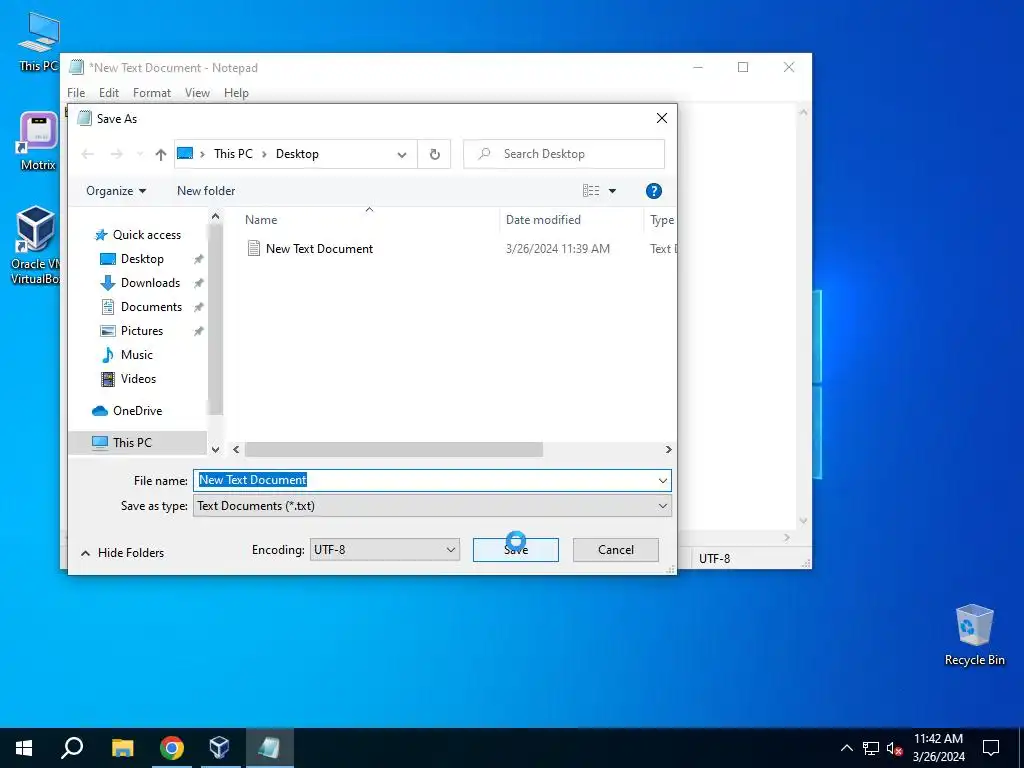Click the This PC desktop icon
This screenshot has width=1024, height=768.
(x=39, y=41)
